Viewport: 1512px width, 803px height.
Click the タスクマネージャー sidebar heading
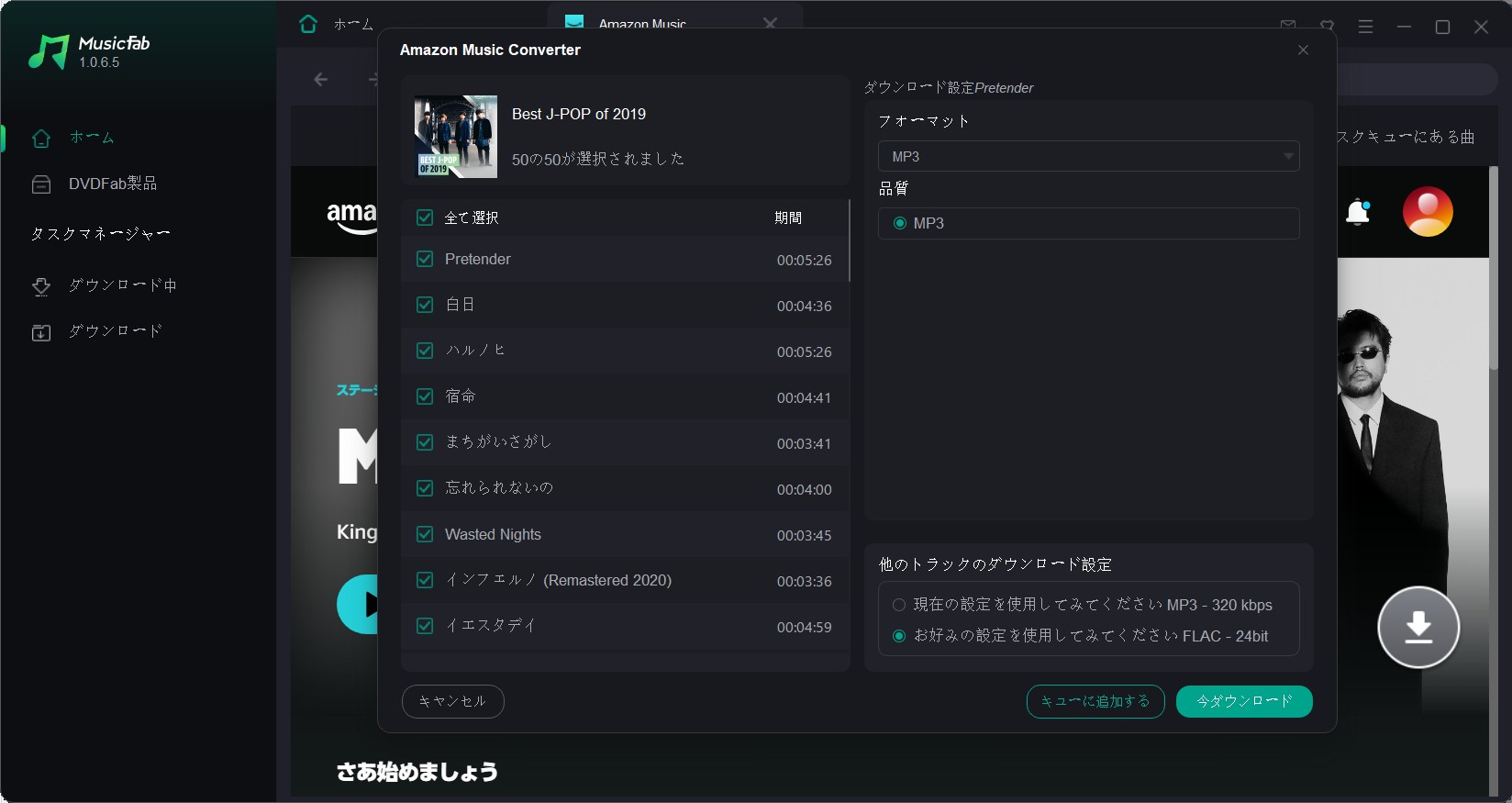pyautogui.click(x=101, y=234)
